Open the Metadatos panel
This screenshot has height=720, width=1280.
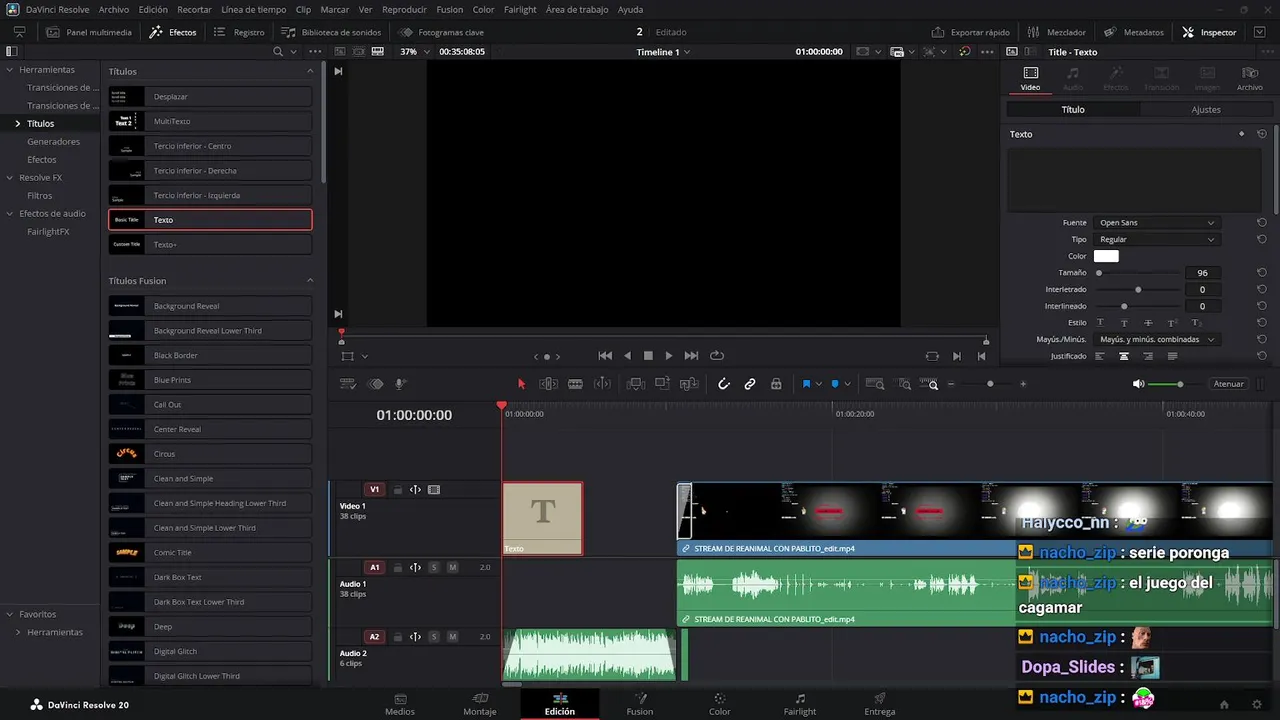[1134, 32]
